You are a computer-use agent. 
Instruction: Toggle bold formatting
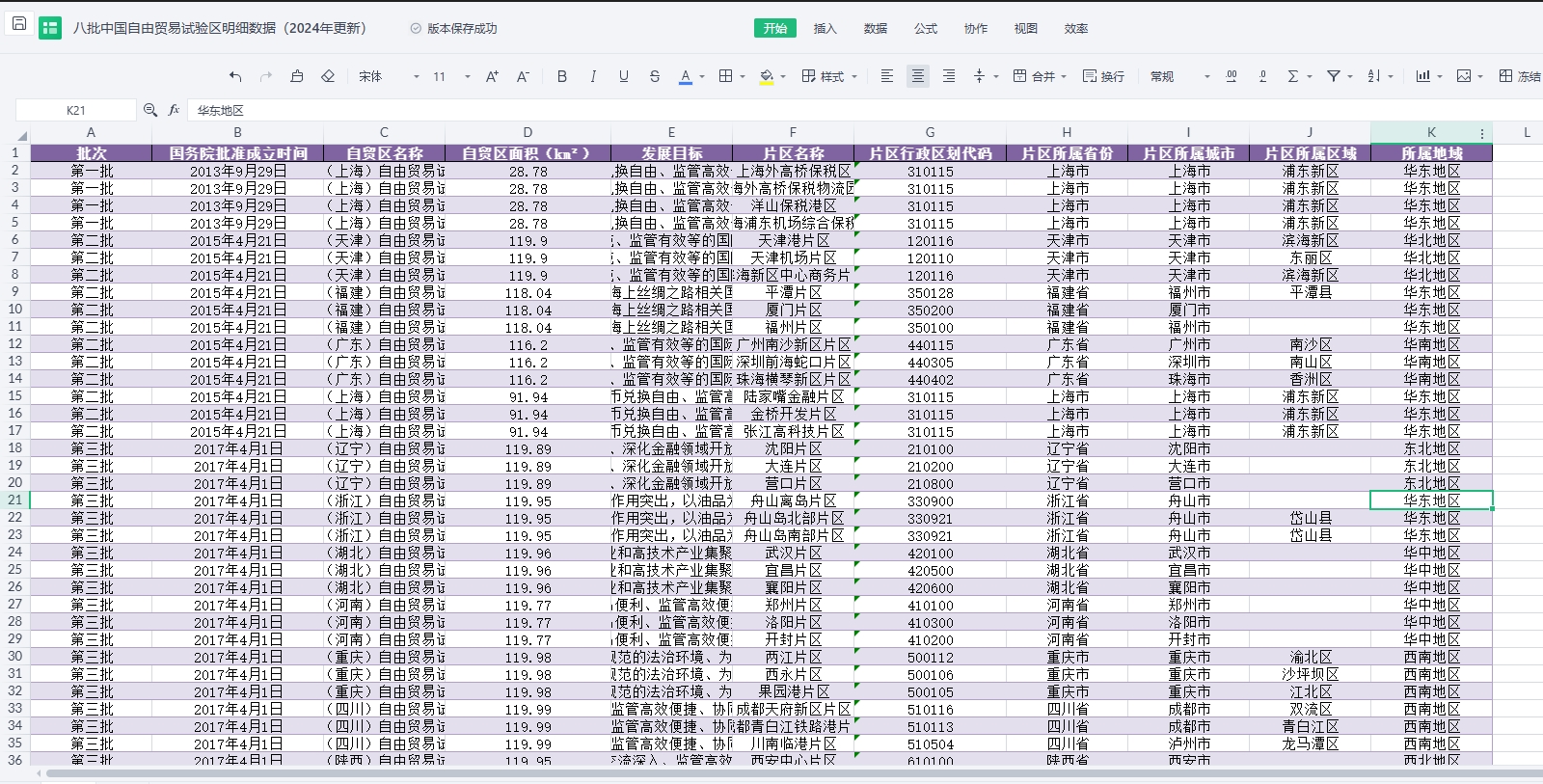pyautogui.click(x=562, y=76)
